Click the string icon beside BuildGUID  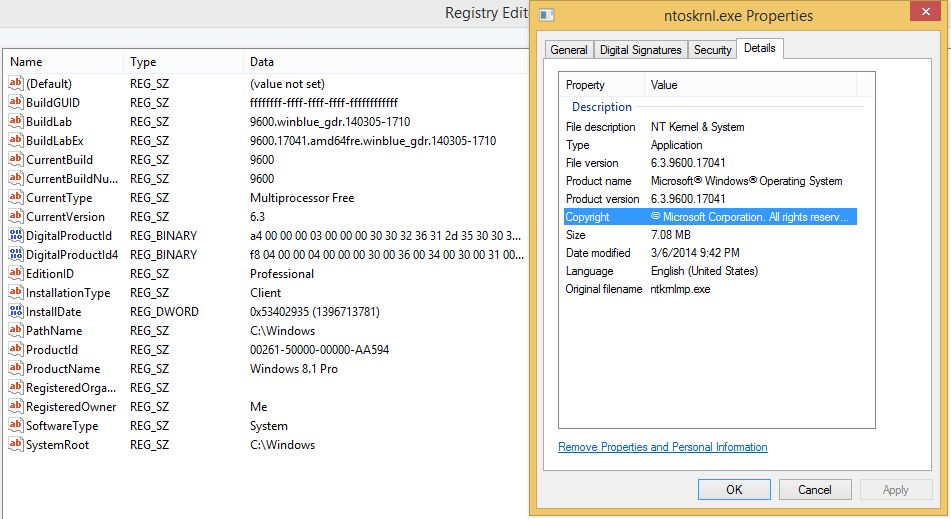tap(16, 102)
